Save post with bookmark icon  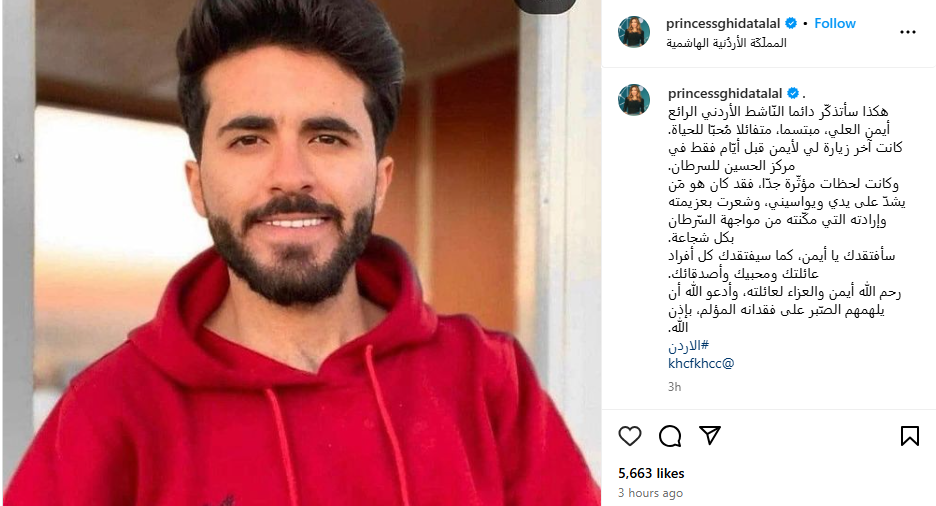pos(910,436)
